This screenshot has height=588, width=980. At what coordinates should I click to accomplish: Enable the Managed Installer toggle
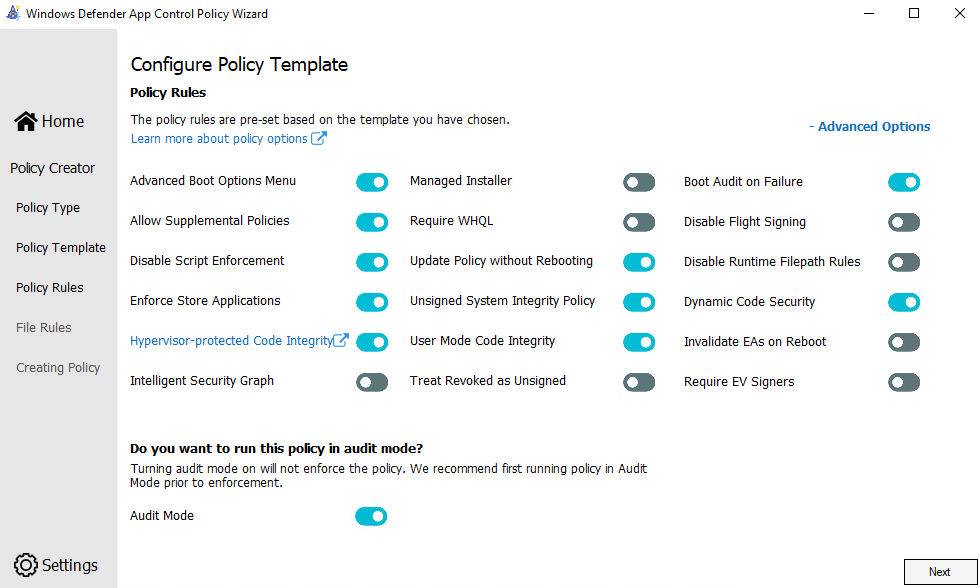coord(639,182)
